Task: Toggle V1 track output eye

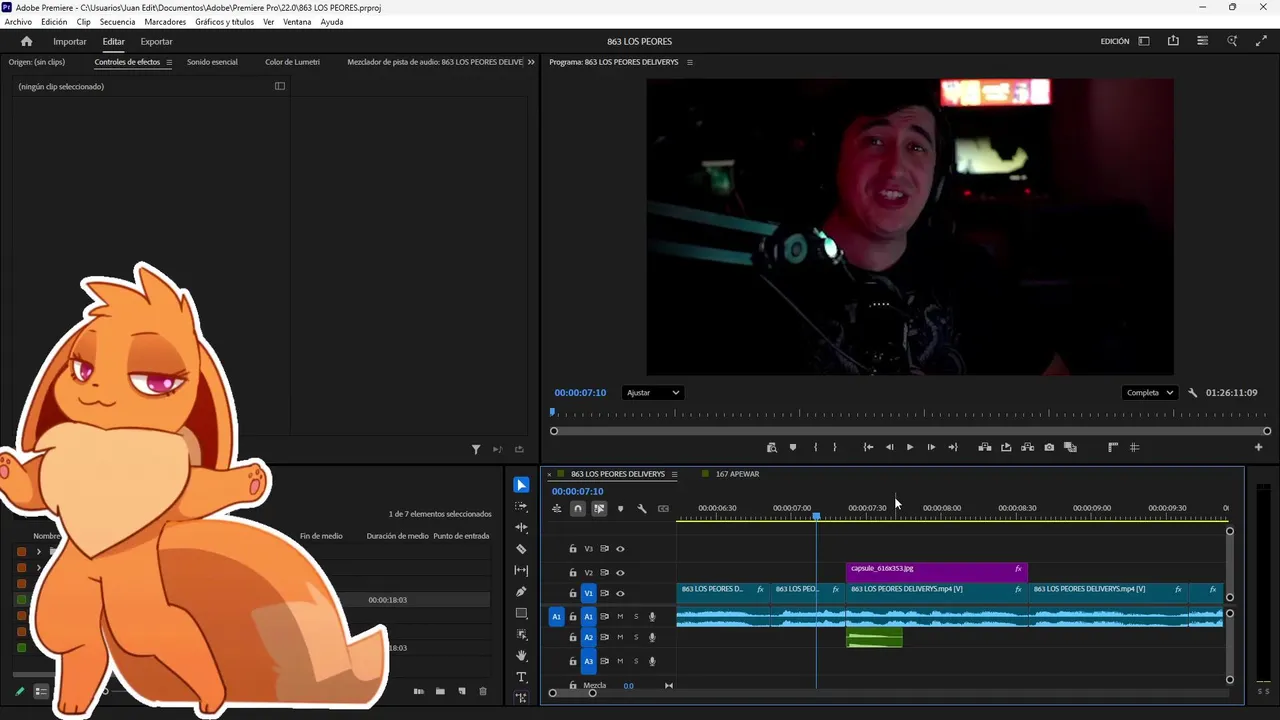Action: click(x=620, y=593)
